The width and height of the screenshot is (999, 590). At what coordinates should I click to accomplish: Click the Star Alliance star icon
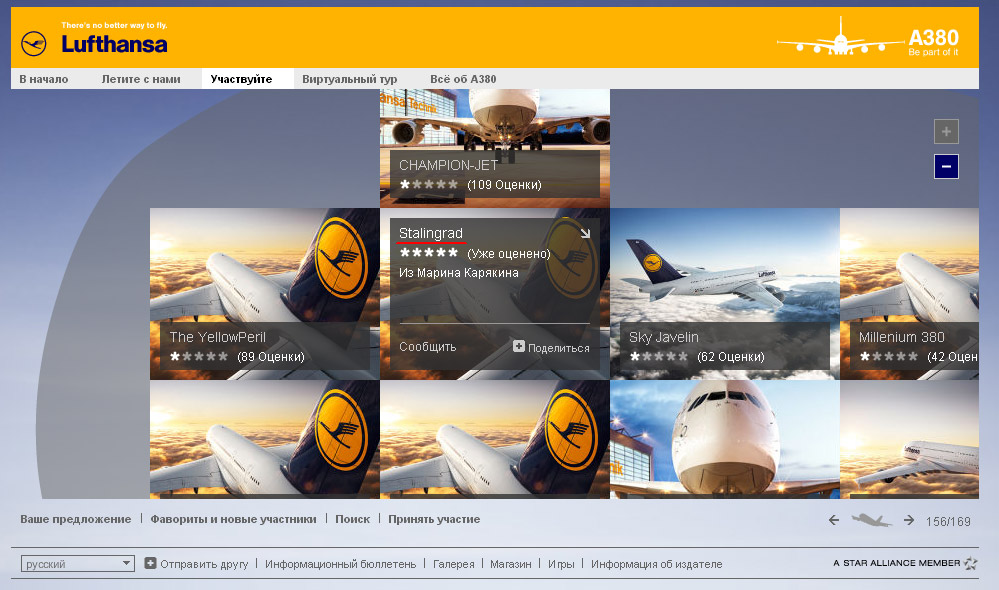(970, 563)
